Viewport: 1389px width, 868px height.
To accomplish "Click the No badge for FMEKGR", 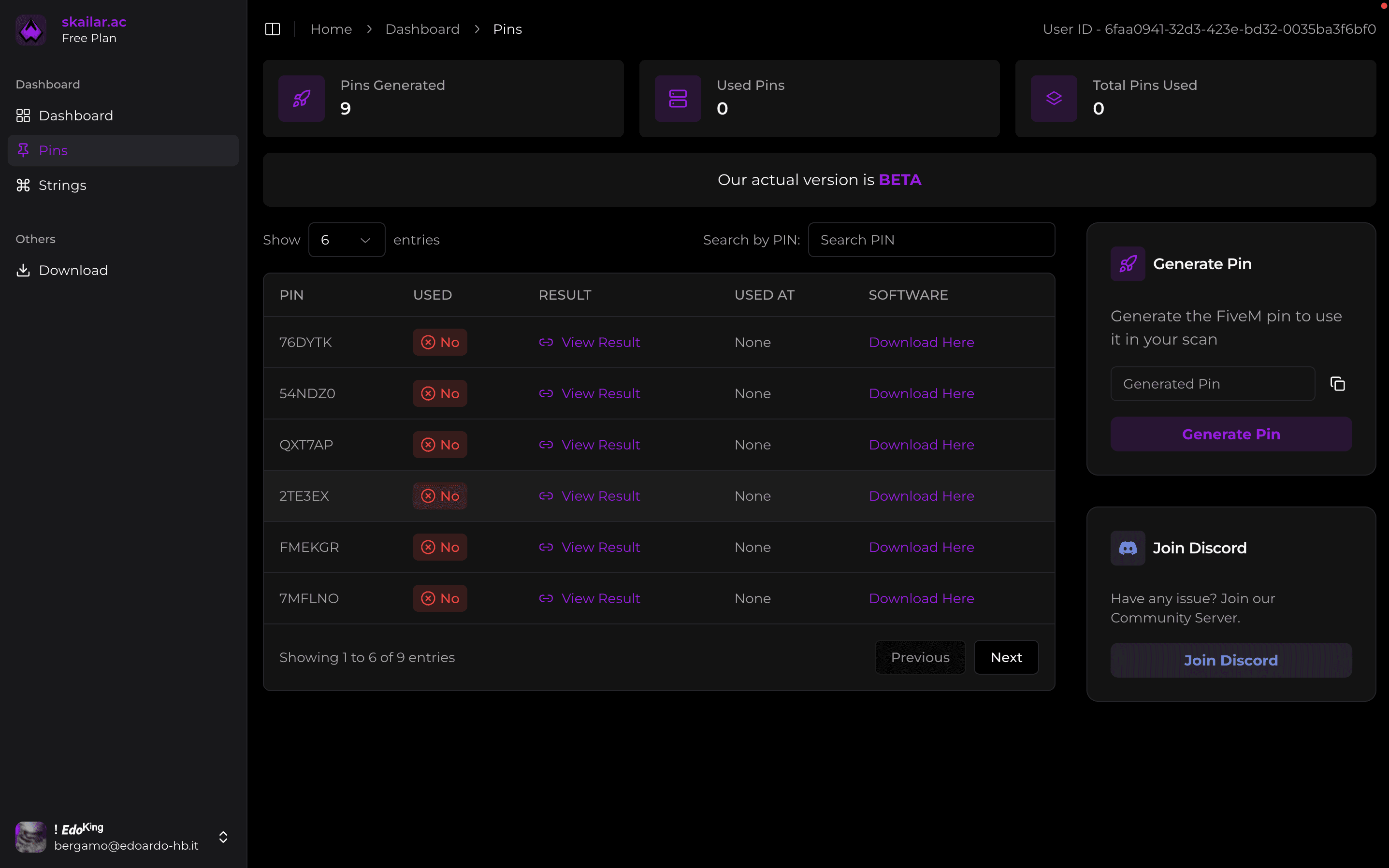I will click(x=440, y=547).
